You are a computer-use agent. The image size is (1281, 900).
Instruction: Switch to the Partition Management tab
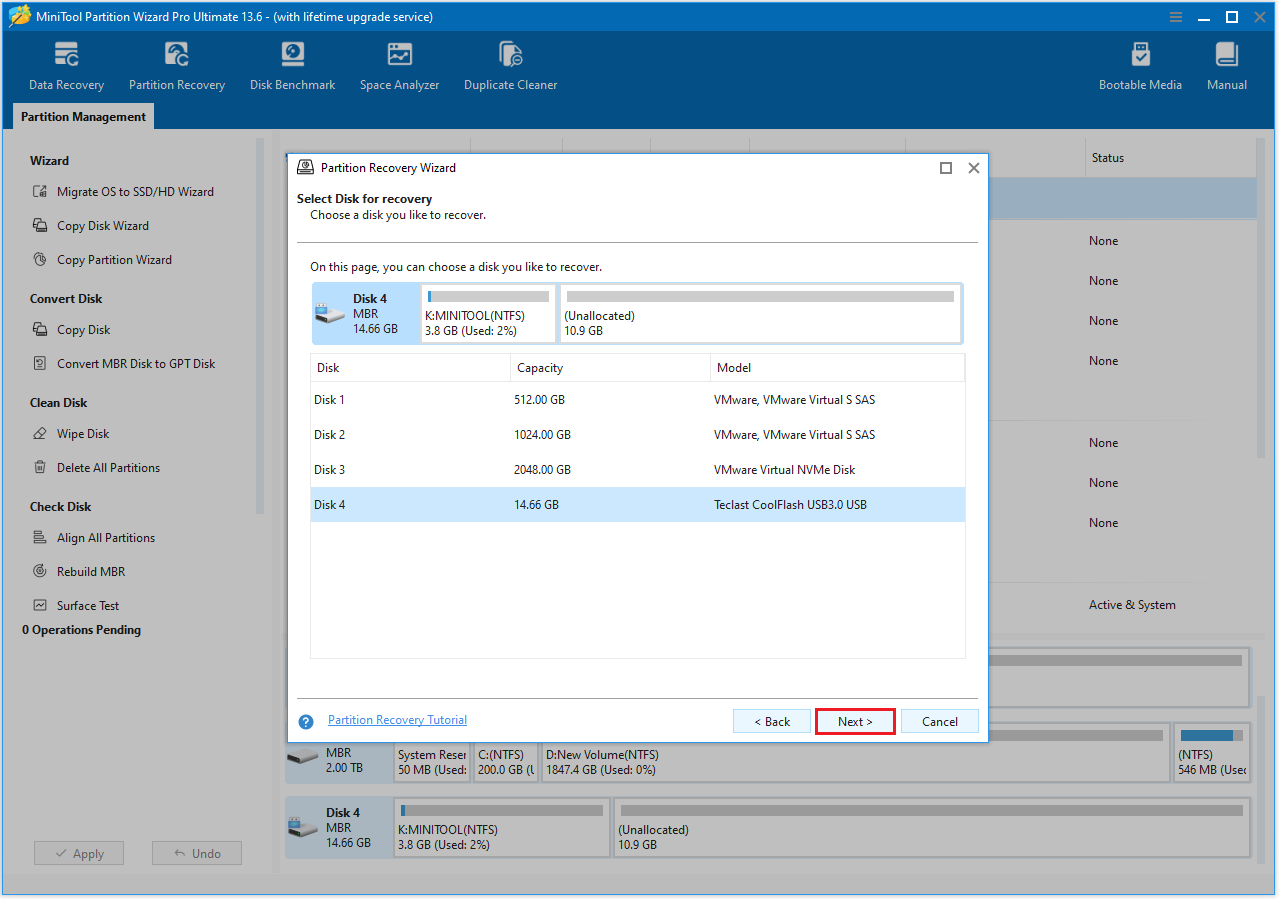point(83,117)
